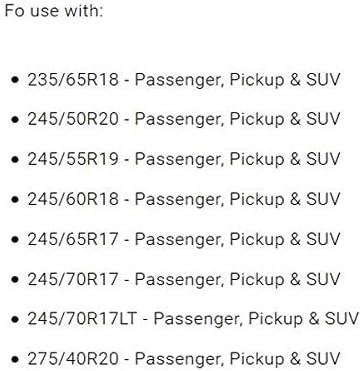Click the 235/65R18 tire size entry
Image resolution: width=362 pixels, height=371 pixels.
point(184,80)
